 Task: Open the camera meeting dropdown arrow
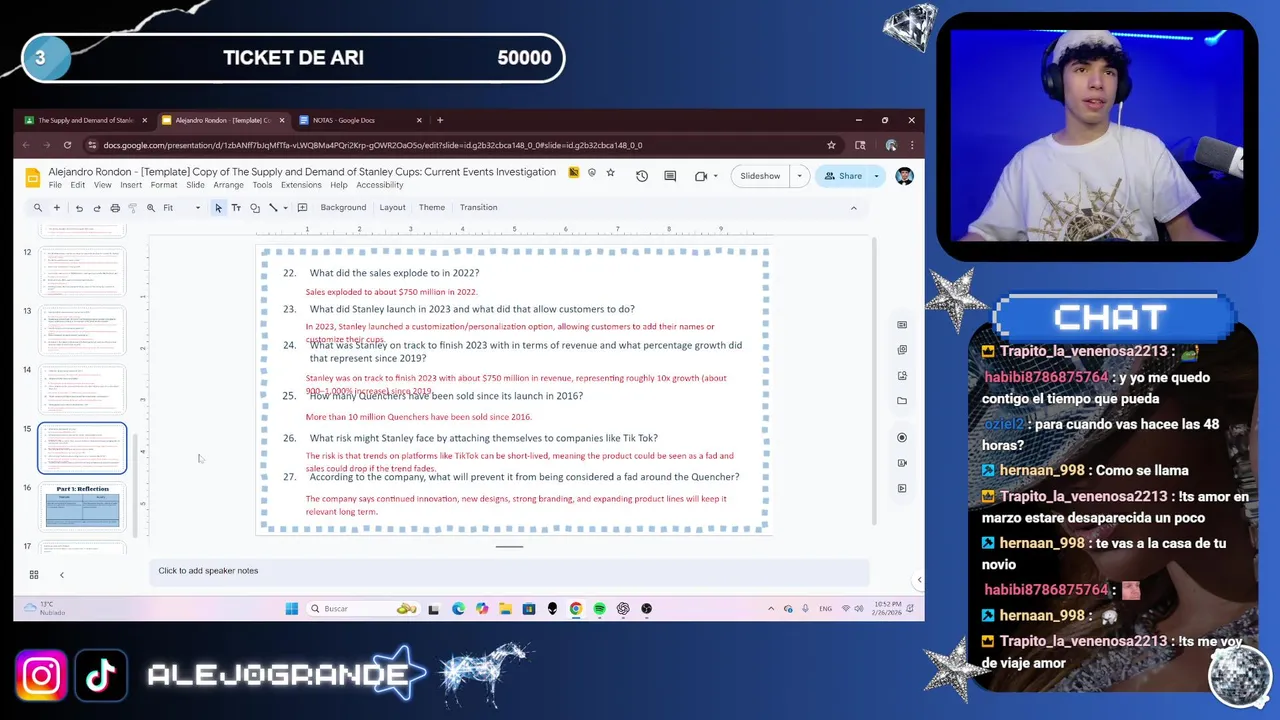(x=715, y=176)
